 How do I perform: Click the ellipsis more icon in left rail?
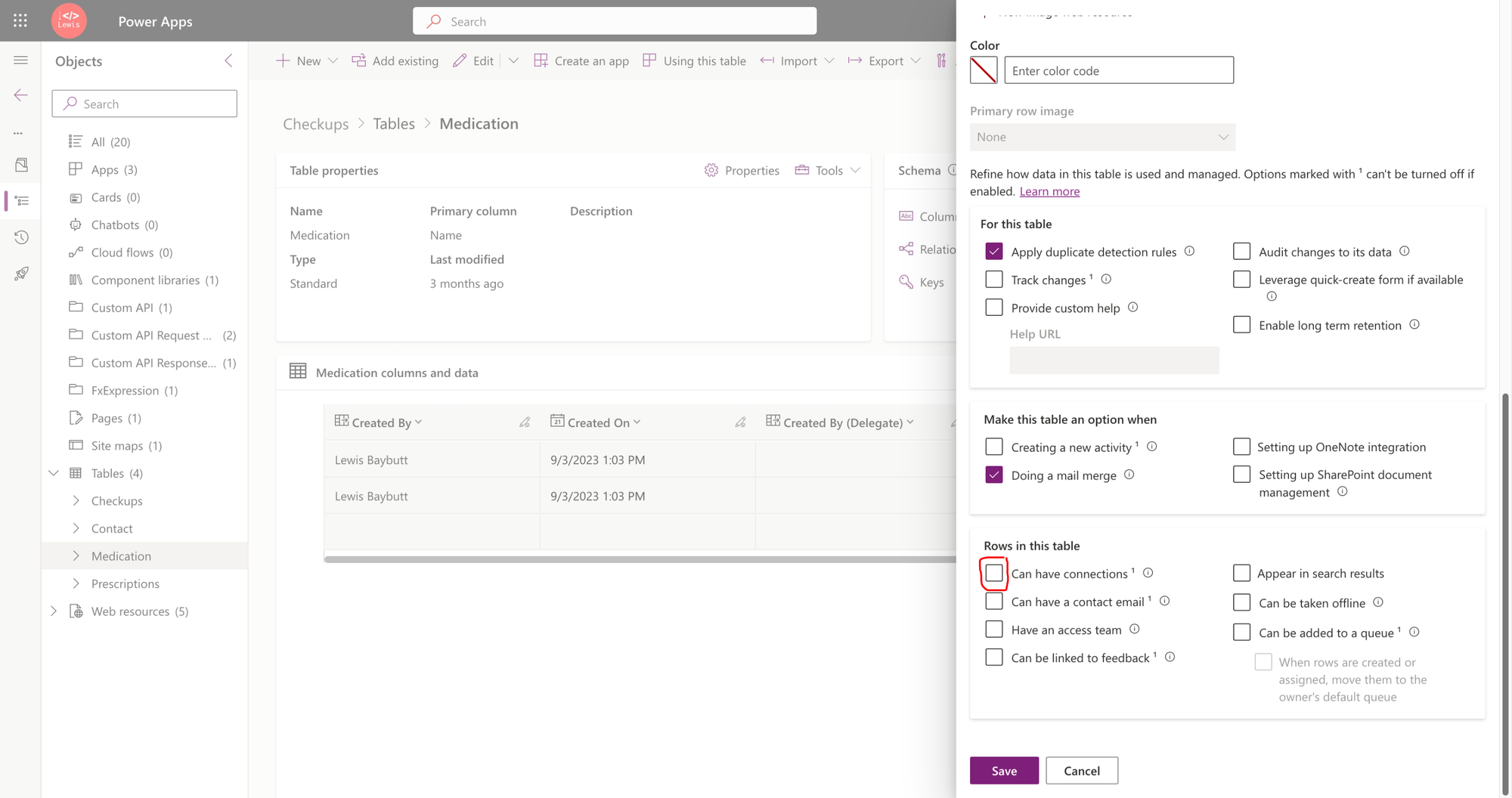tap(18, 133)
